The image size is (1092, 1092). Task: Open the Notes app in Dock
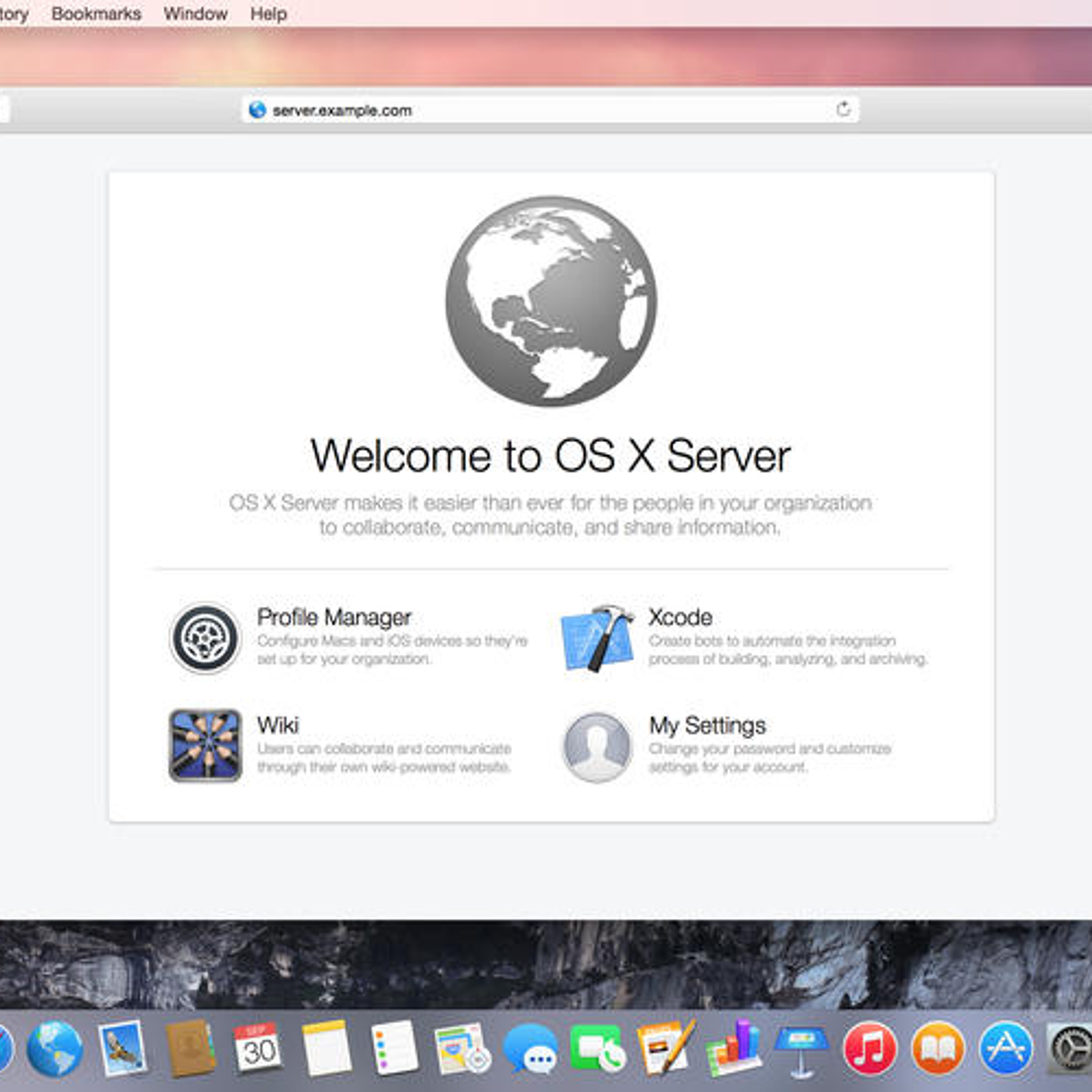pos(326,1050)
